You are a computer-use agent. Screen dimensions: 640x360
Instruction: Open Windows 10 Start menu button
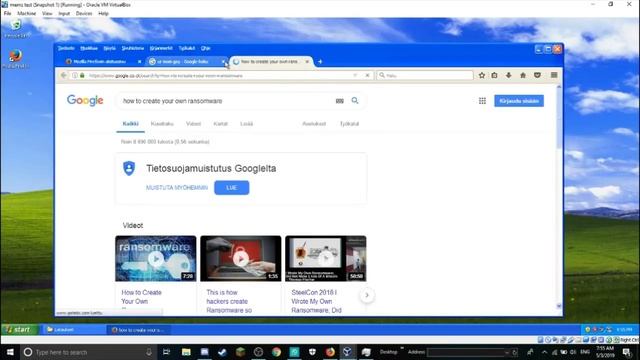[x=10, y=352]
